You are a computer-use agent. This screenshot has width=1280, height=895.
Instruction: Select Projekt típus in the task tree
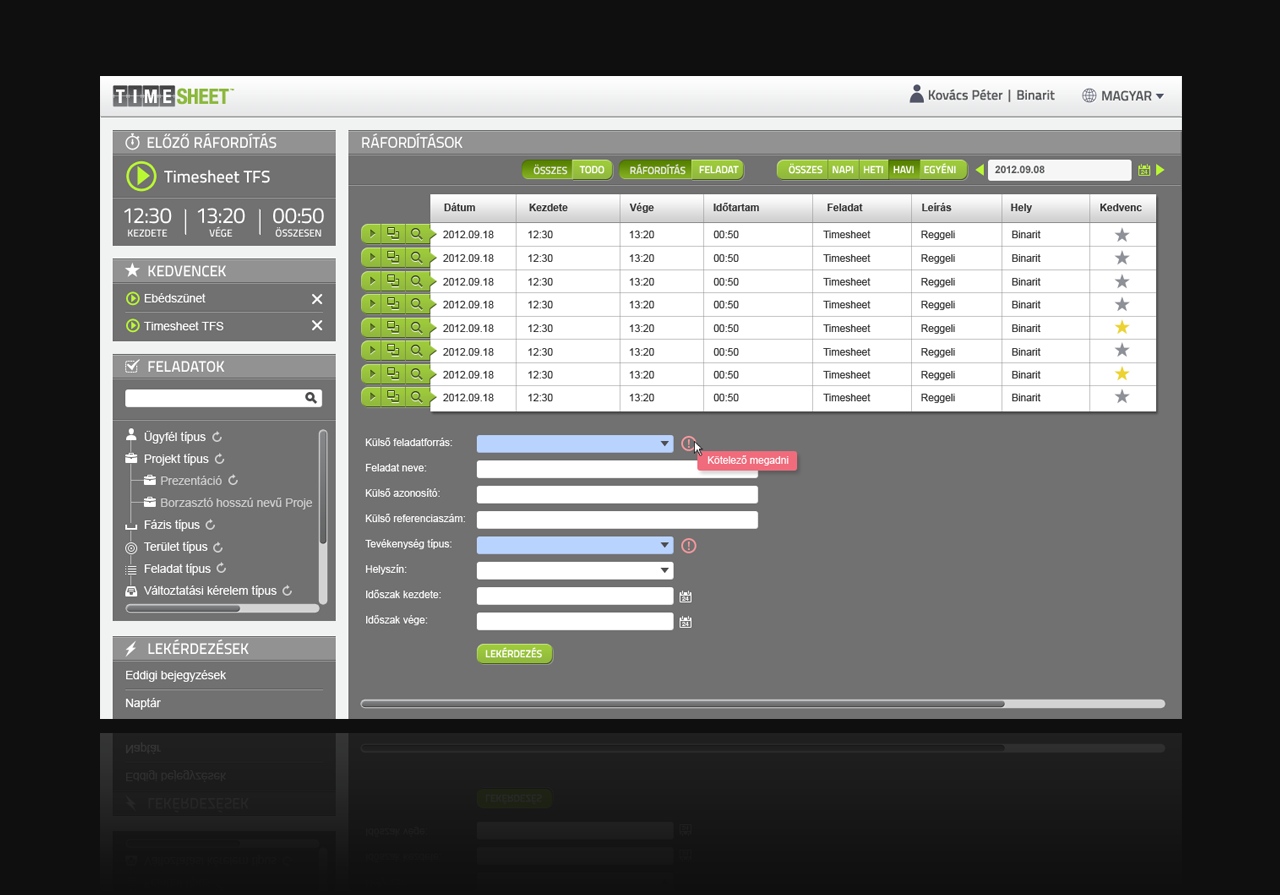tap(176, 459)
